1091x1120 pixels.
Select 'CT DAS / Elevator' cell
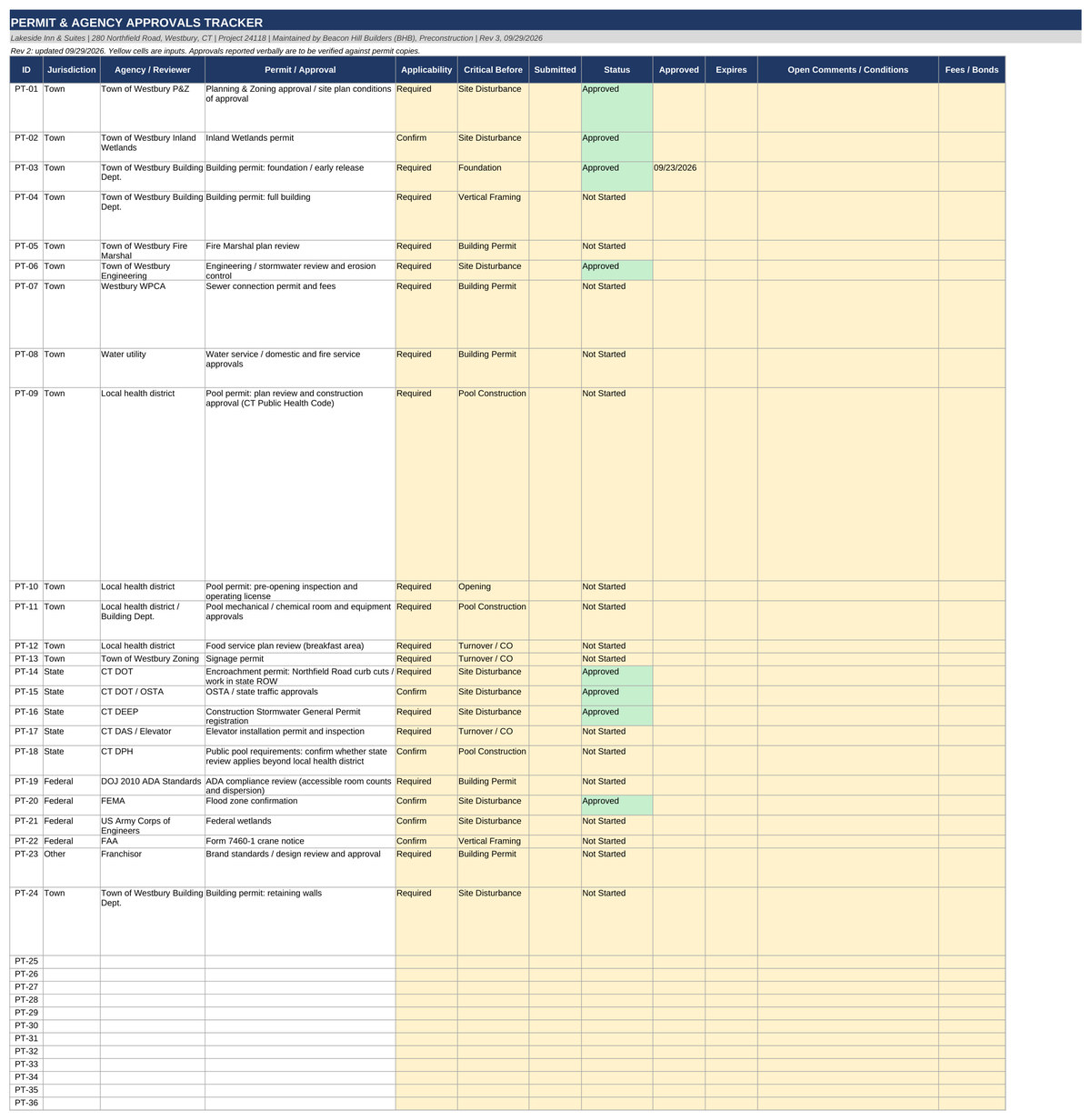[153, 735]
